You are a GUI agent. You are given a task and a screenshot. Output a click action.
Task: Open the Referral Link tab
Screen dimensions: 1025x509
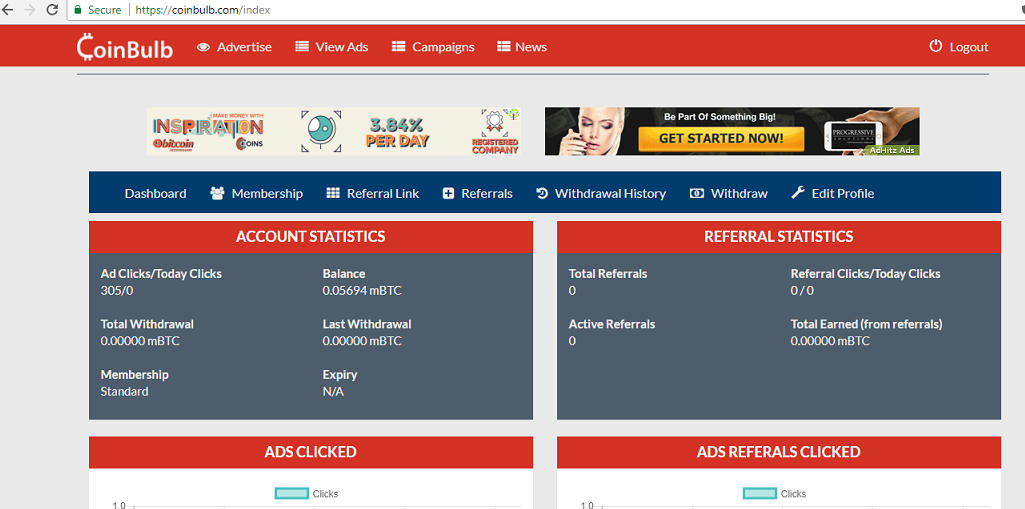coord(383,193)
